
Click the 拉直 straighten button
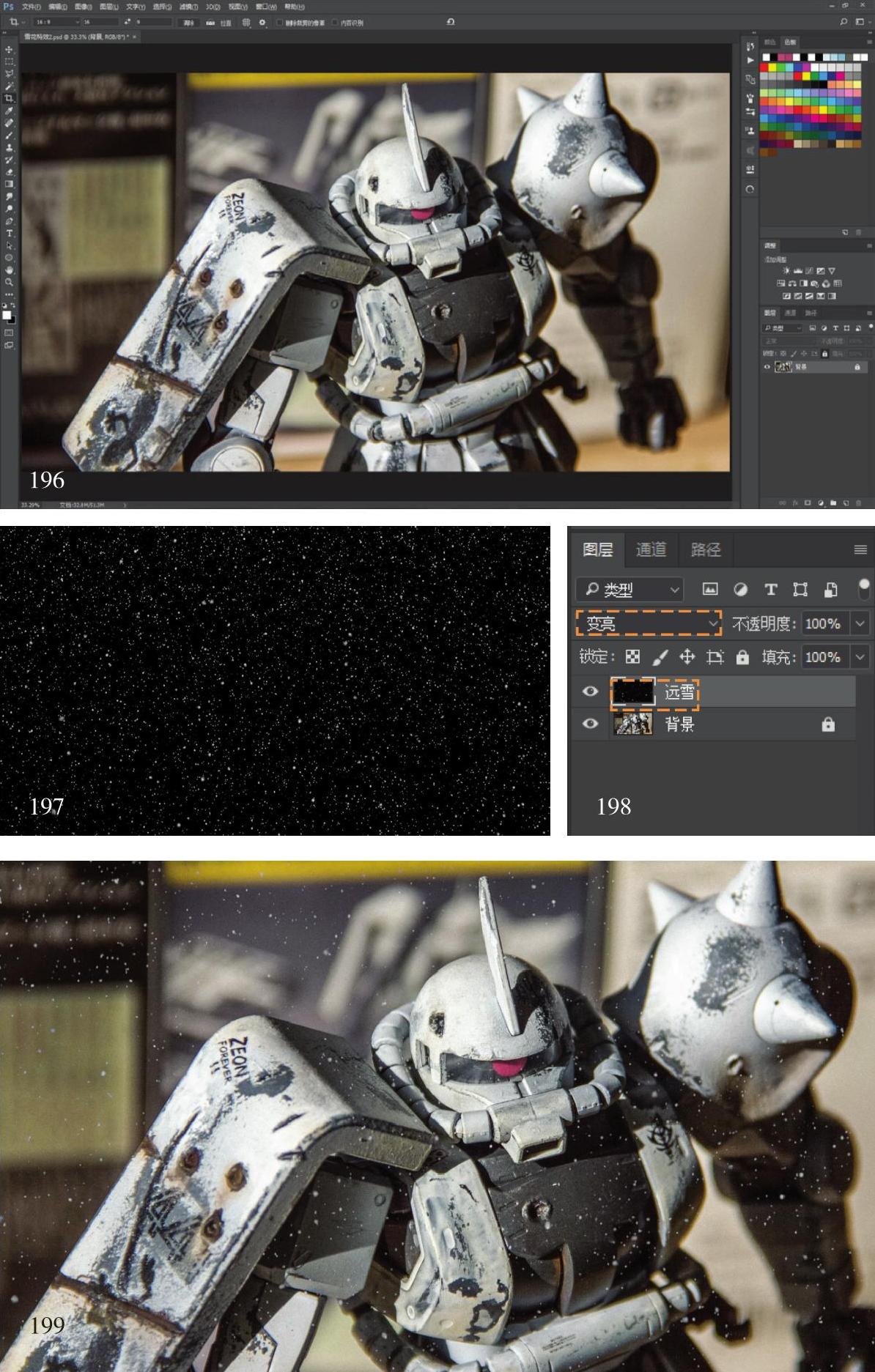coord(220,23)
